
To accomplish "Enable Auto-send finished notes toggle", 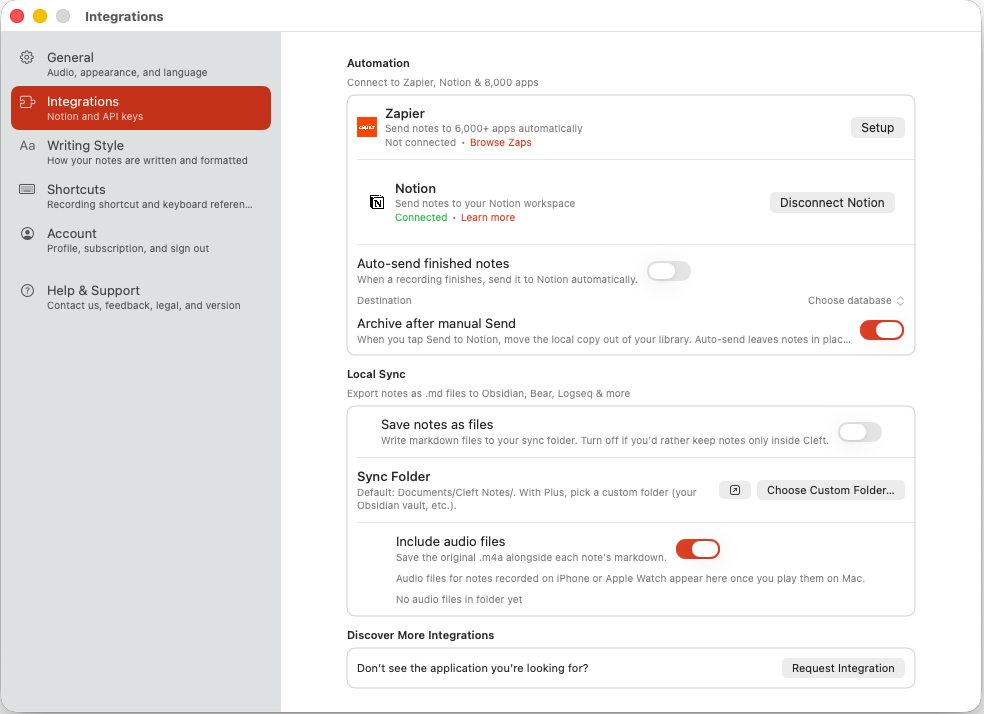I will coord(669,271).
